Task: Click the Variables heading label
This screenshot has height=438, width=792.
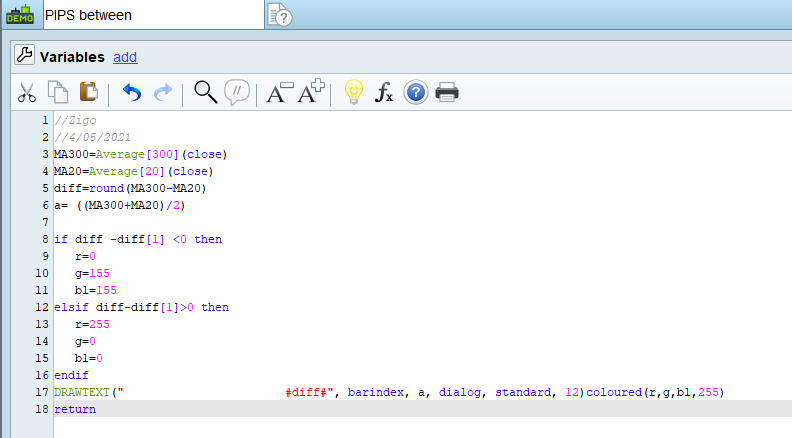Action: tap(72, 57)
